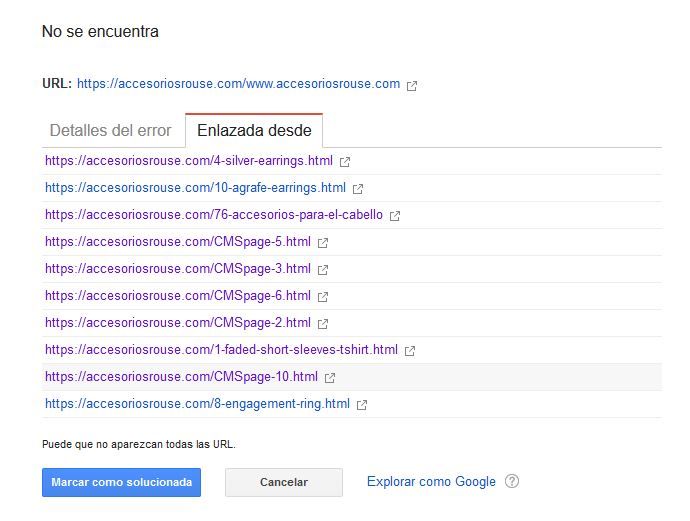This screenshot has width=690, height=521.
Task: Select the Enlazada desde tab
Action: (254, 131)
